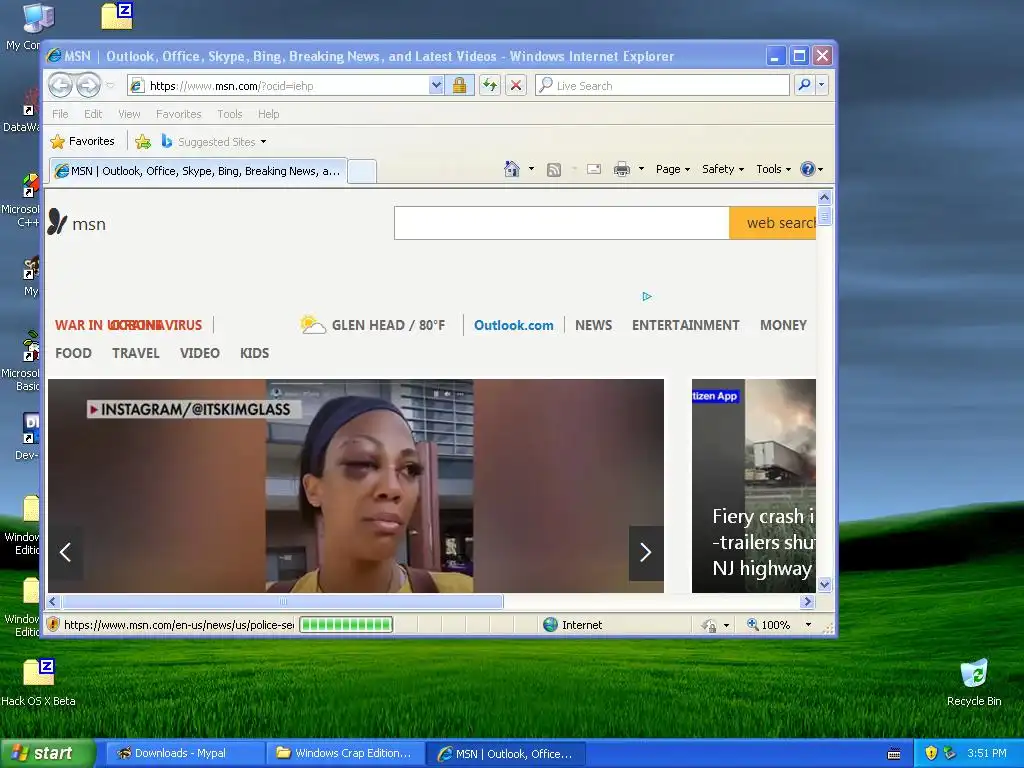The width and height of the screenshot is (1024, 768).
Task: Click the web search button
Action: [773, 223]
